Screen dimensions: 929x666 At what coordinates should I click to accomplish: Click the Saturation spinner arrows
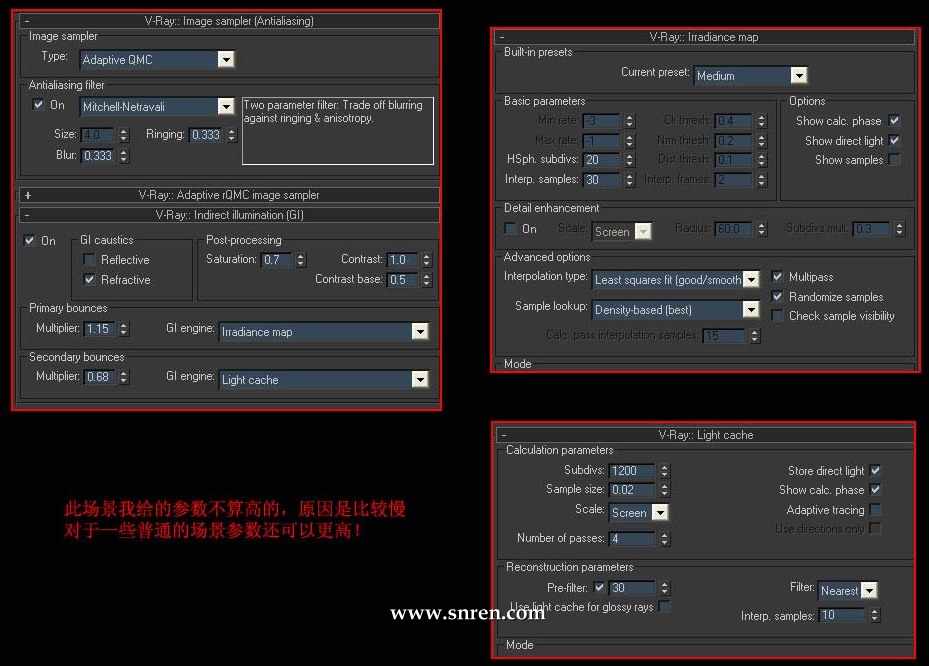click(300, 260)
